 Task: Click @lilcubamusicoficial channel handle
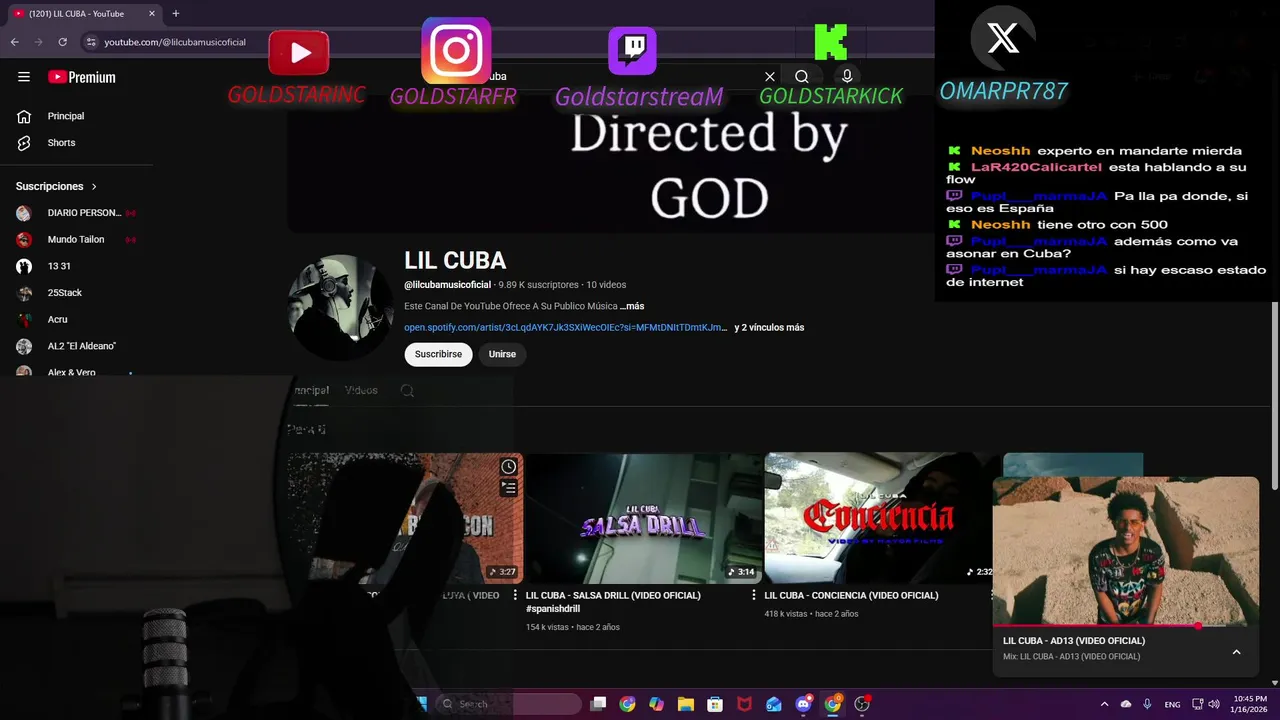[447, 285]
